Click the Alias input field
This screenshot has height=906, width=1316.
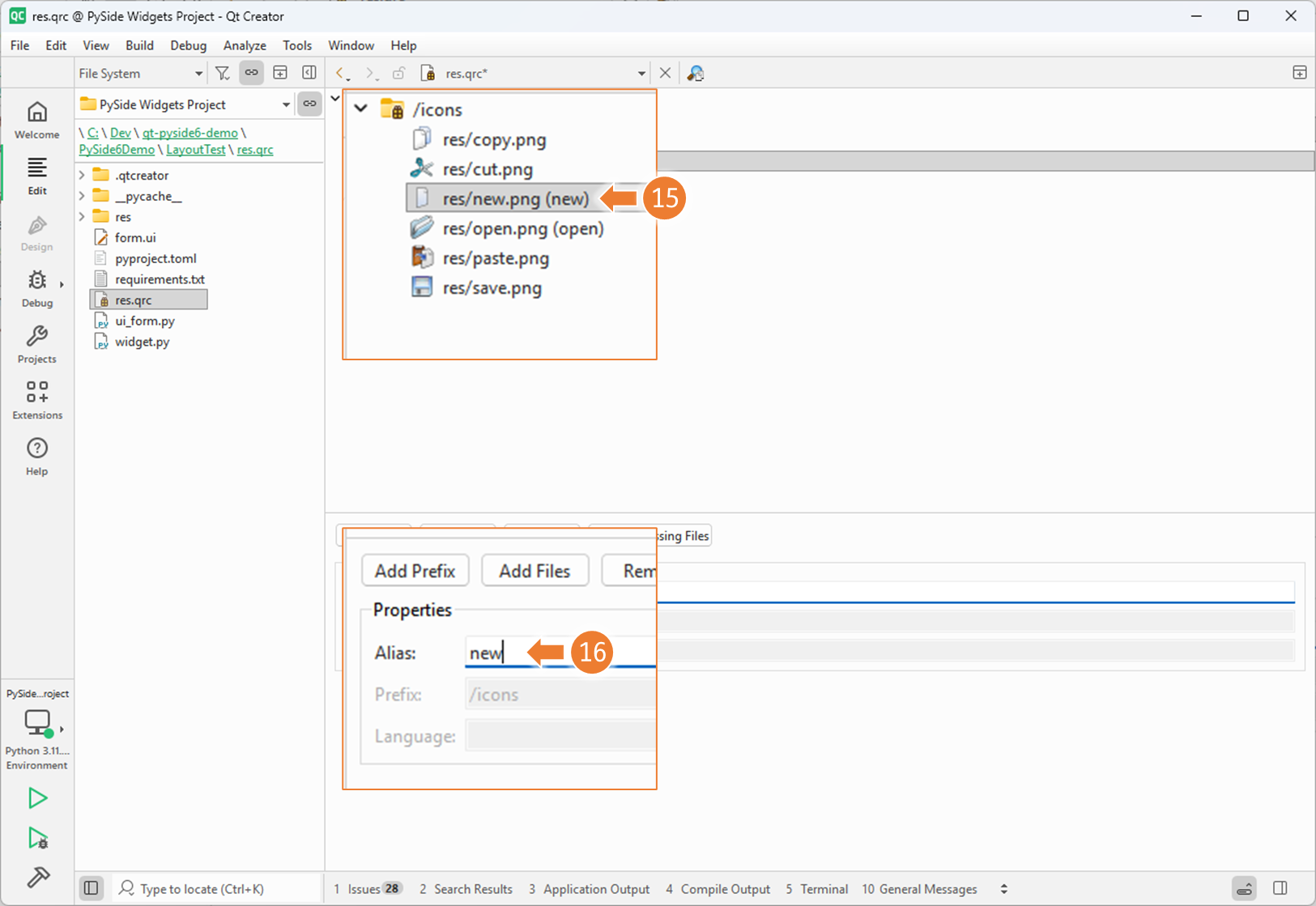[x=560, y=653]
